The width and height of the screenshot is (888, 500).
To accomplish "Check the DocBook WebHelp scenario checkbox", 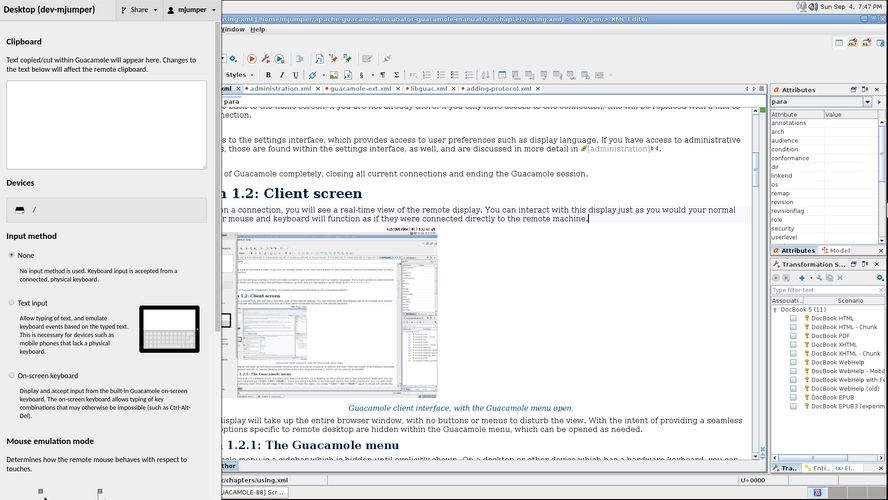I will [793, 362].
